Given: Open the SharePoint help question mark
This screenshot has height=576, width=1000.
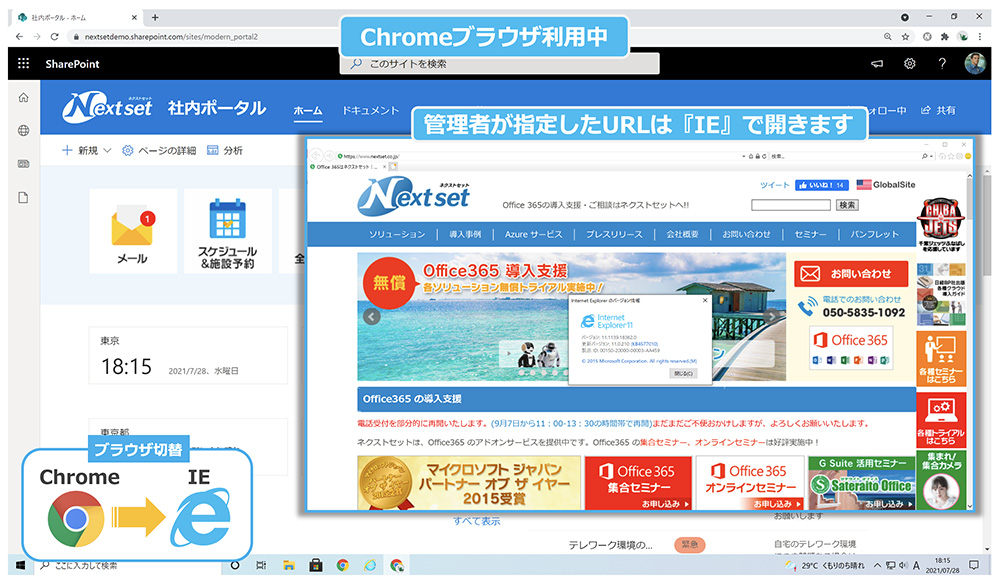Looking at the screenshot, I should point(942,63).
